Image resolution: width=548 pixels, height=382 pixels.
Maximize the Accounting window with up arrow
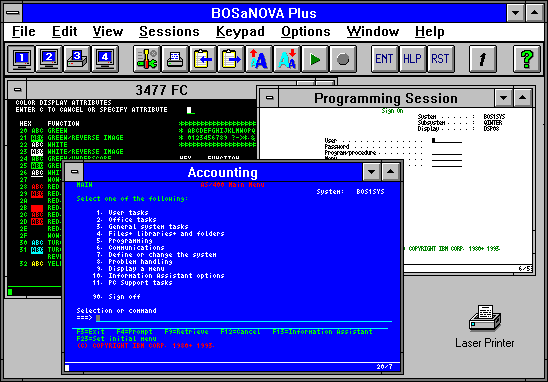coord(390,172)
